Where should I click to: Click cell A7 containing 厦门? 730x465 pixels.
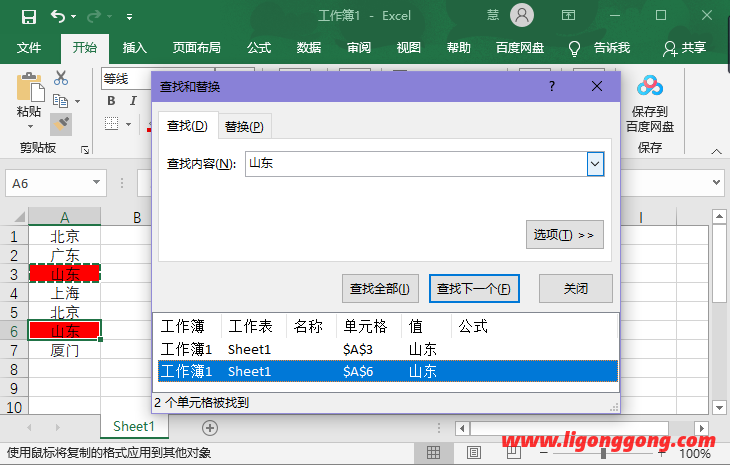(x=64, y=350)
